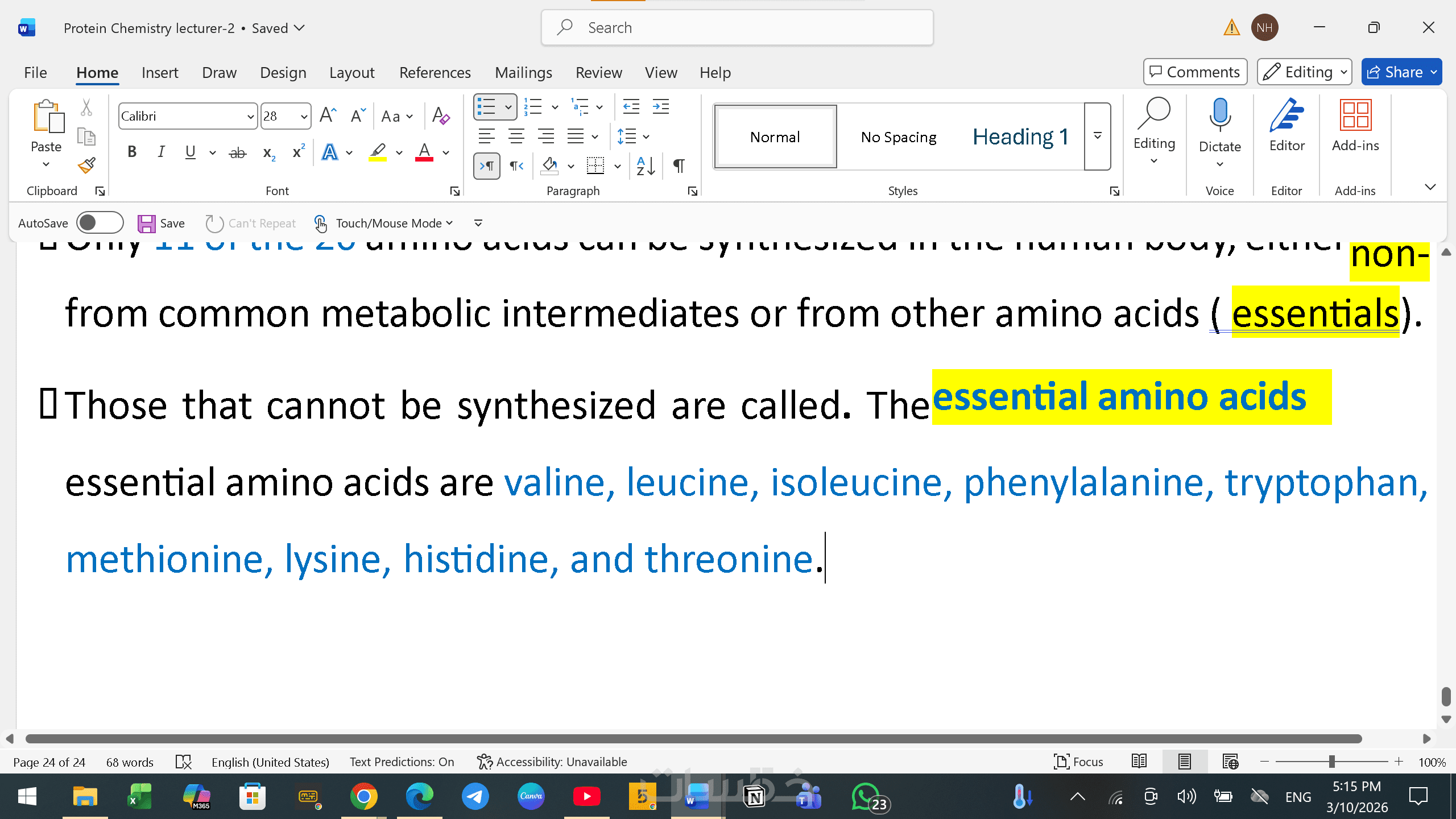Switch to the References tab
1456x819 pixels.
pyautogui.click(x=435, y=73)
